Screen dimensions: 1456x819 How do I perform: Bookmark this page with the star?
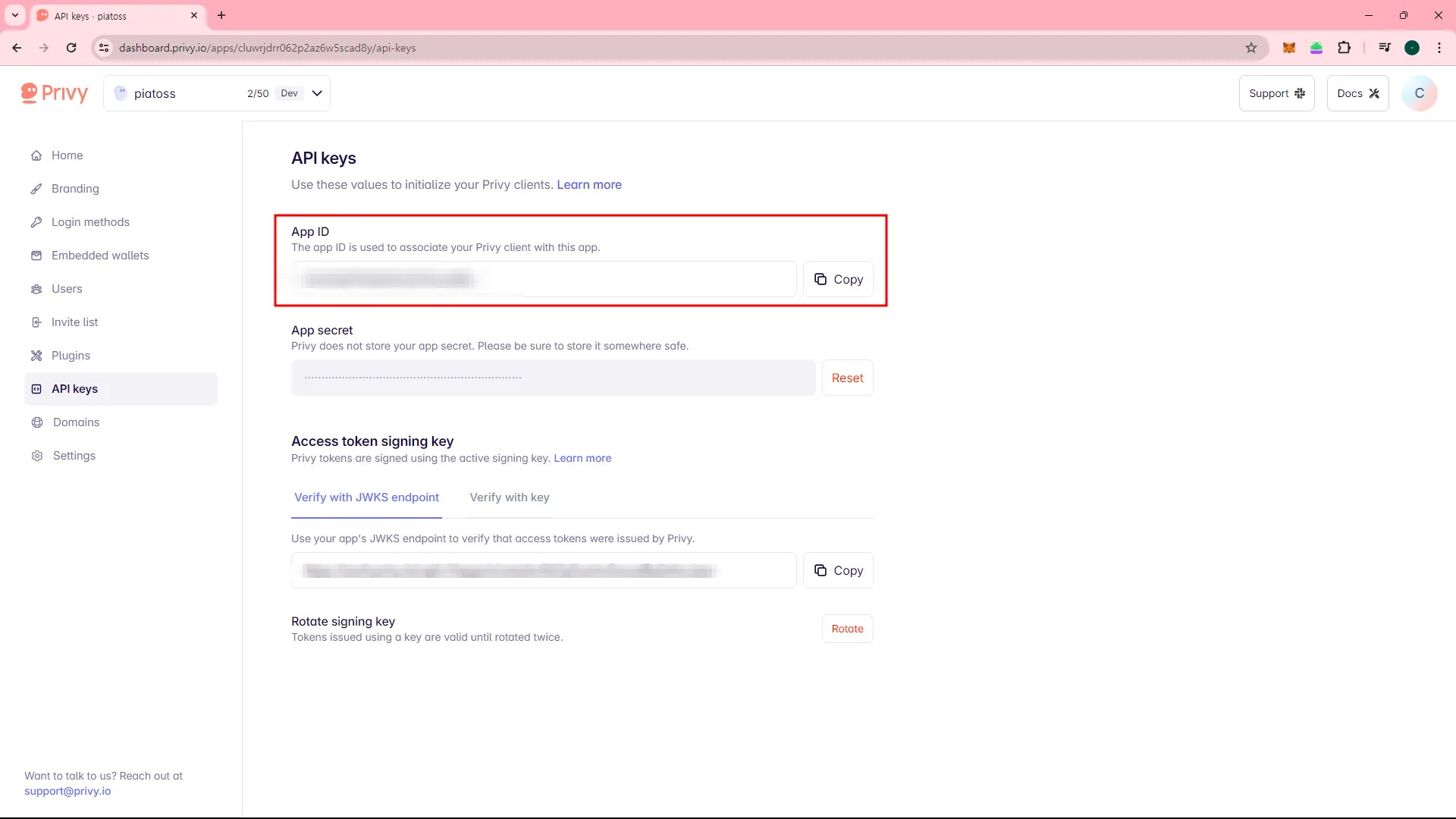click(x=1251, y=48)
